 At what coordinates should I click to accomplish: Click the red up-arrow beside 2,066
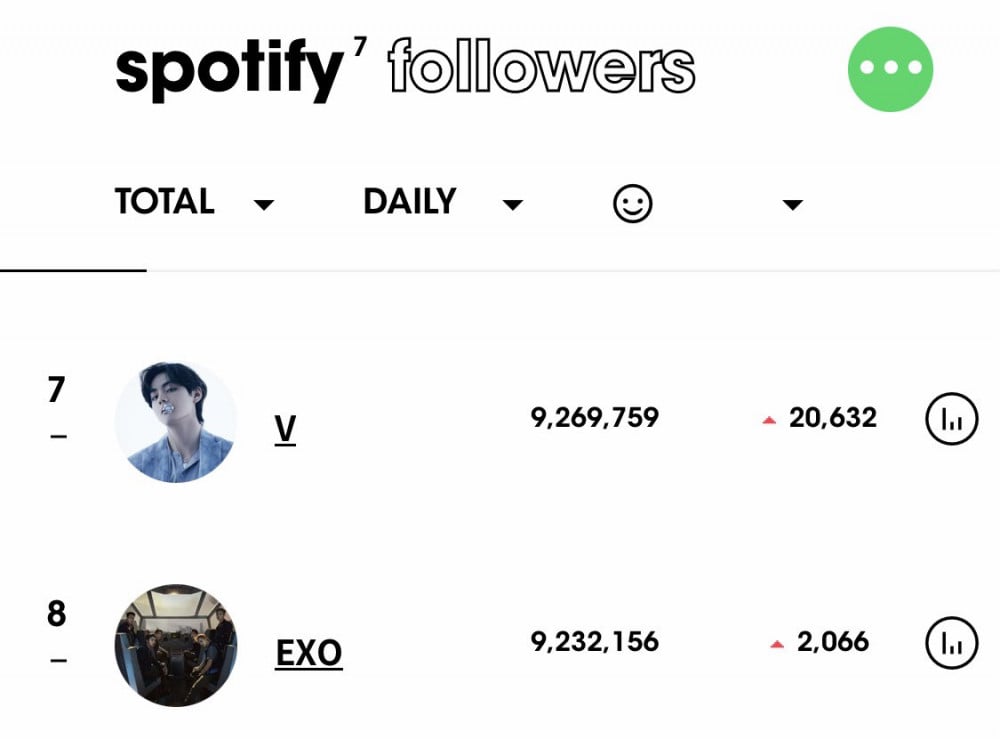(777, 644)
